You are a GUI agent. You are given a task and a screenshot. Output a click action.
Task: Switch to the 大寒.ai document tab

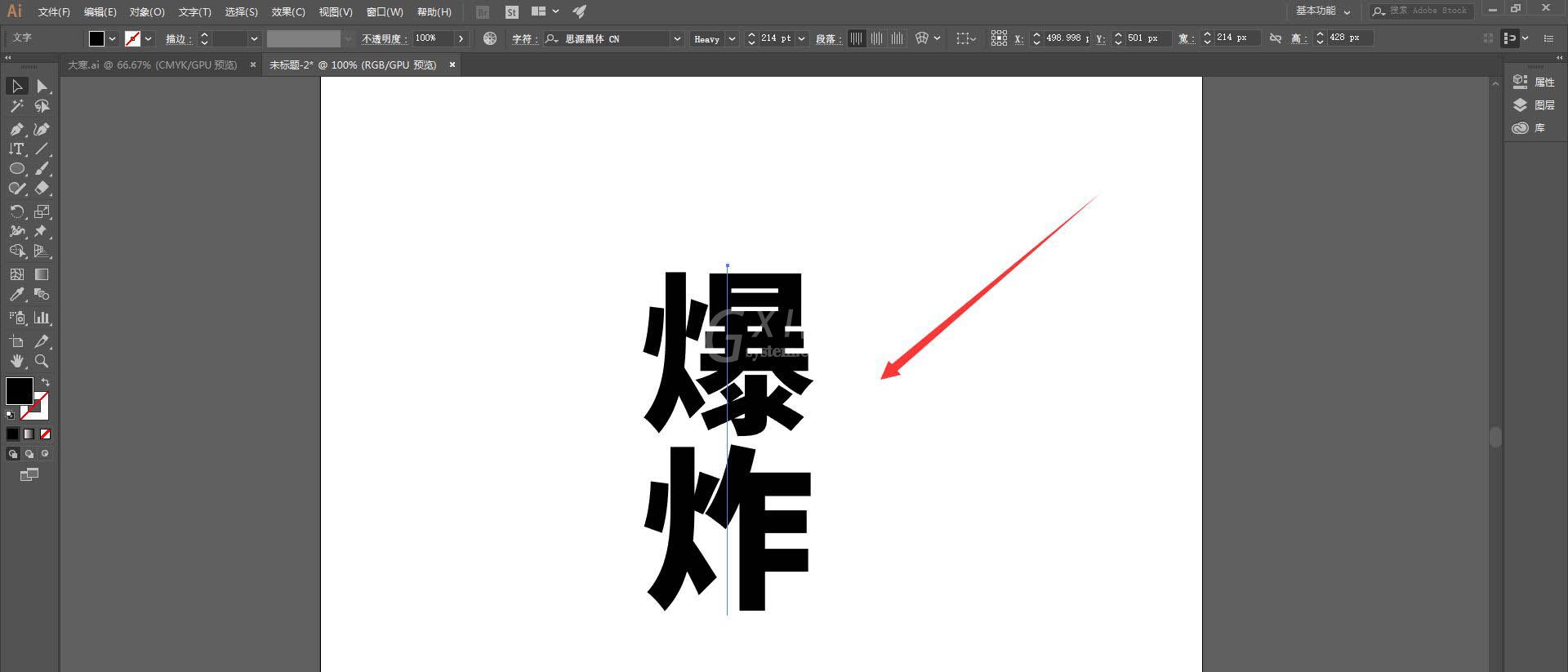coord(152,65)
